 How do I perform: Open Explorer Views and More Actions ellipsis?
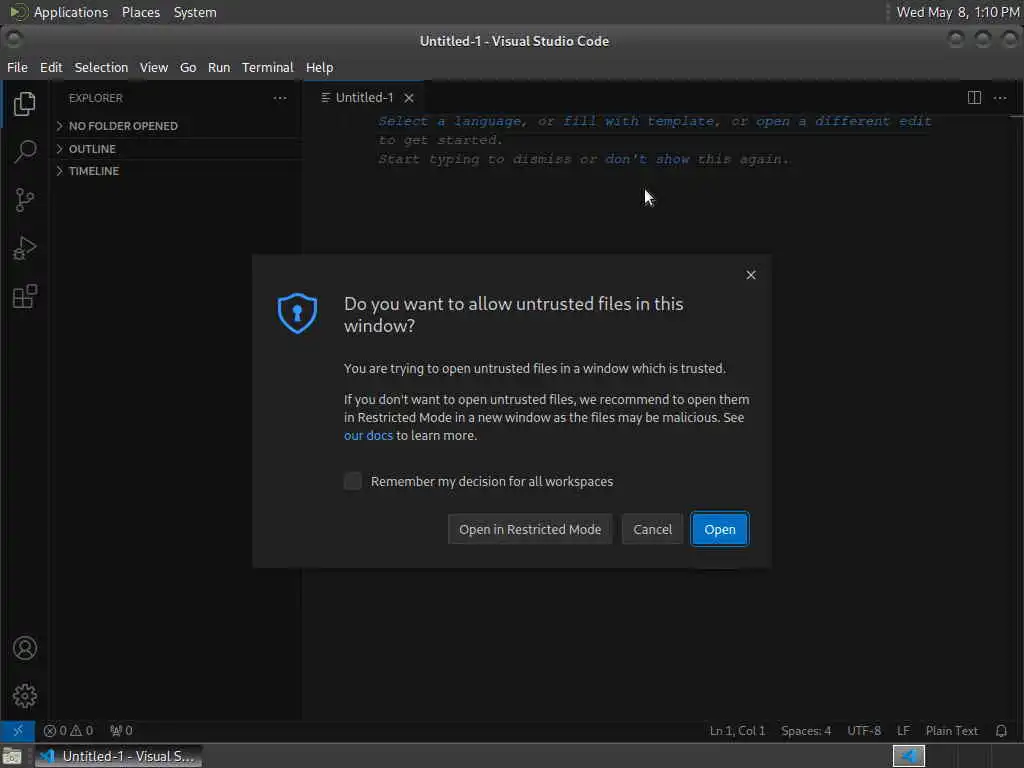pos(280,98)
